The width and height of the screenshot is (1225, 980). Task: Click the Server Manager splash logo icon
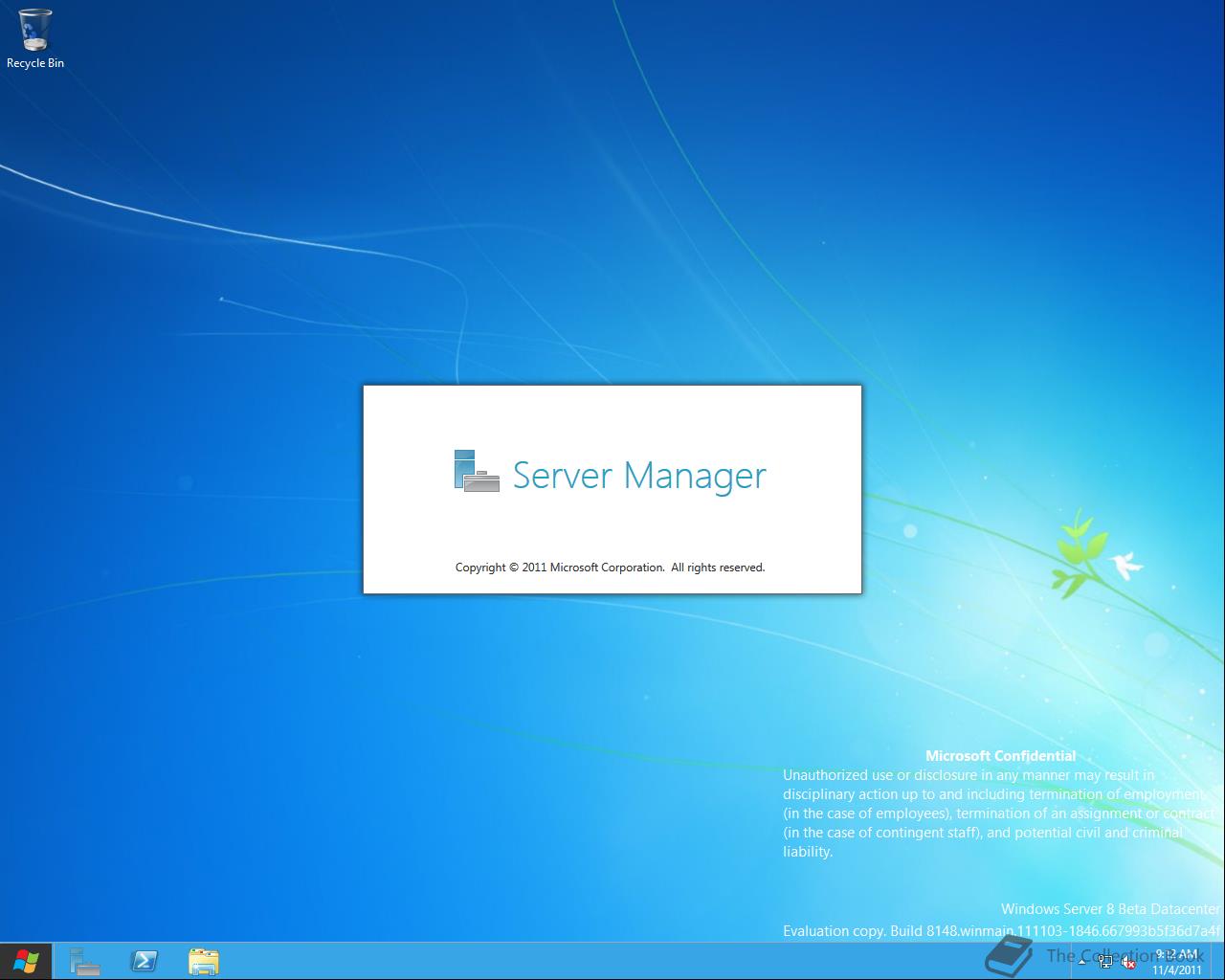click(477, 471)
